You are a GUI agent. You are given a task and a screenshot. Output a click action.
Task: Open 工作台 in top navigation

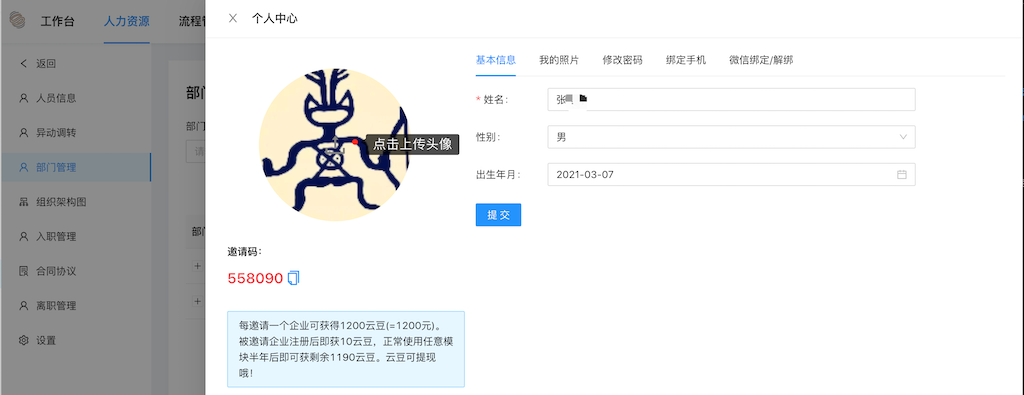coord(57,21)
